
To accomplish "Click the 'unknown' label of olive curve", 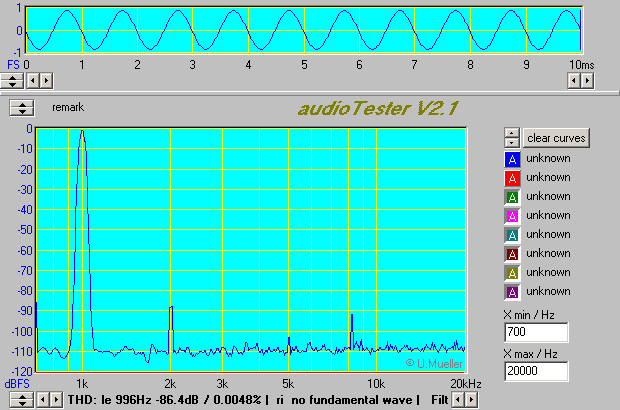I will [x=548, y=272].
